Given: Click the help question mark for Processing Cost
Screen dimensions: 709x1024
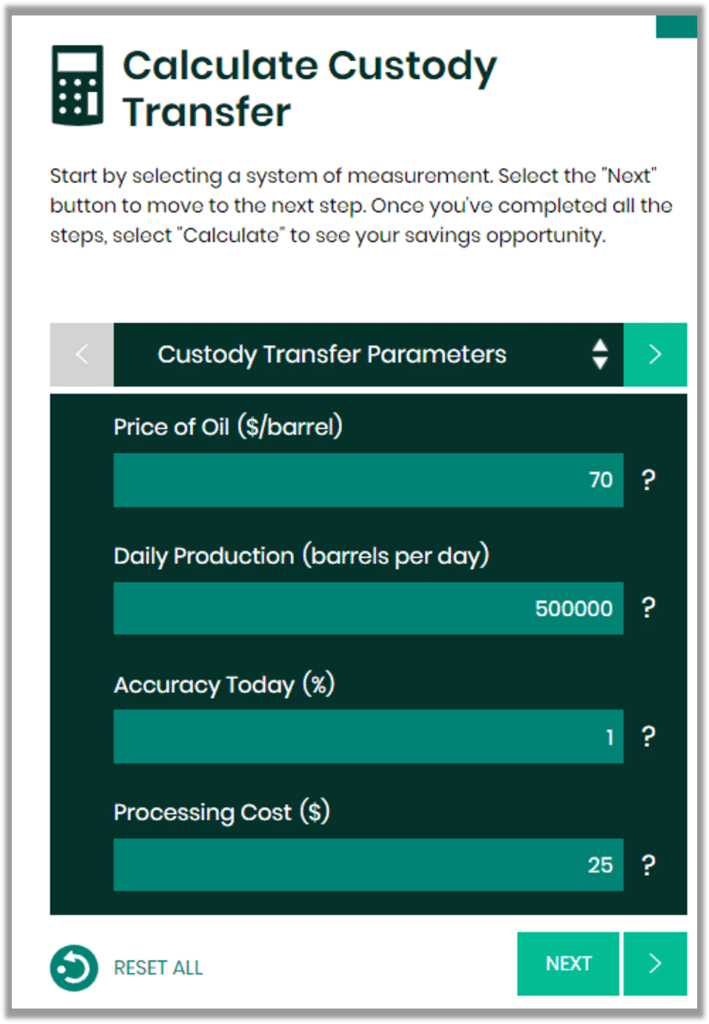Looking at the screenshot, I should point(648,865).
